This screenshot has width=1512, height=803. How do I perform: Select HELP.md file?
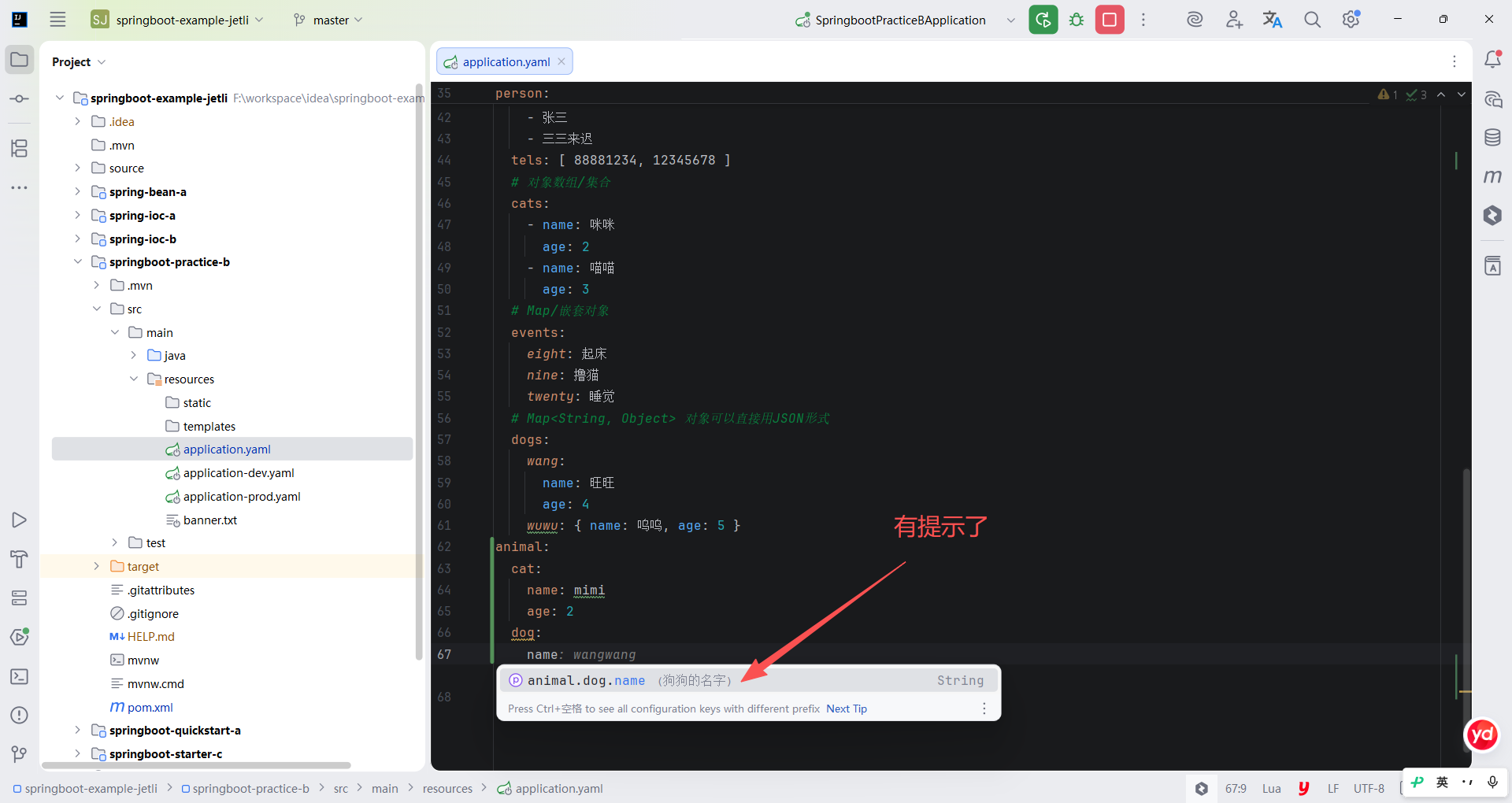coord(151,637)
